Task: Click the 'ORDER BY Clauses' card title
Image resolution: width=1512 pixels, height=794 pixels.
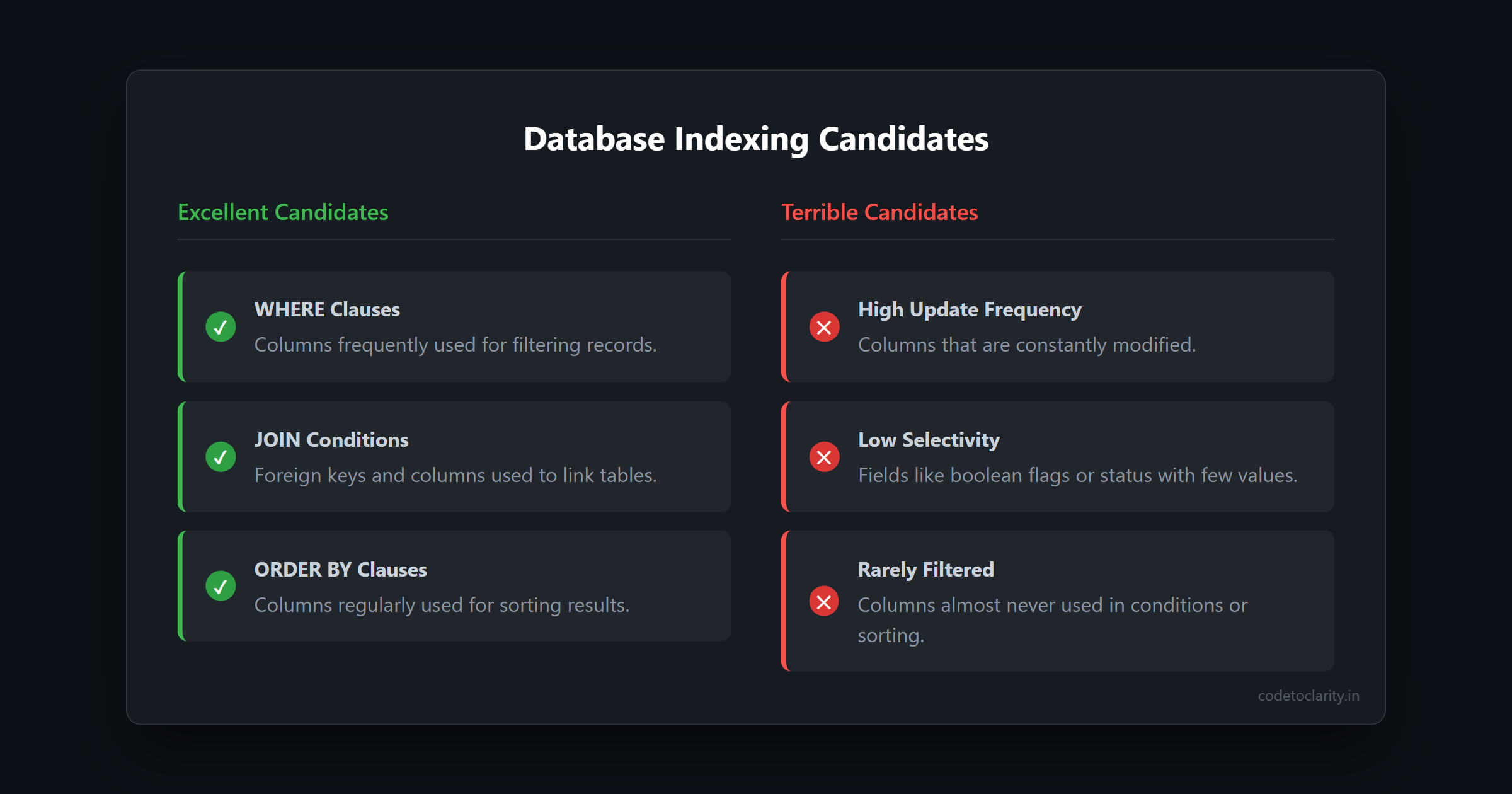Action: (341, 570)
